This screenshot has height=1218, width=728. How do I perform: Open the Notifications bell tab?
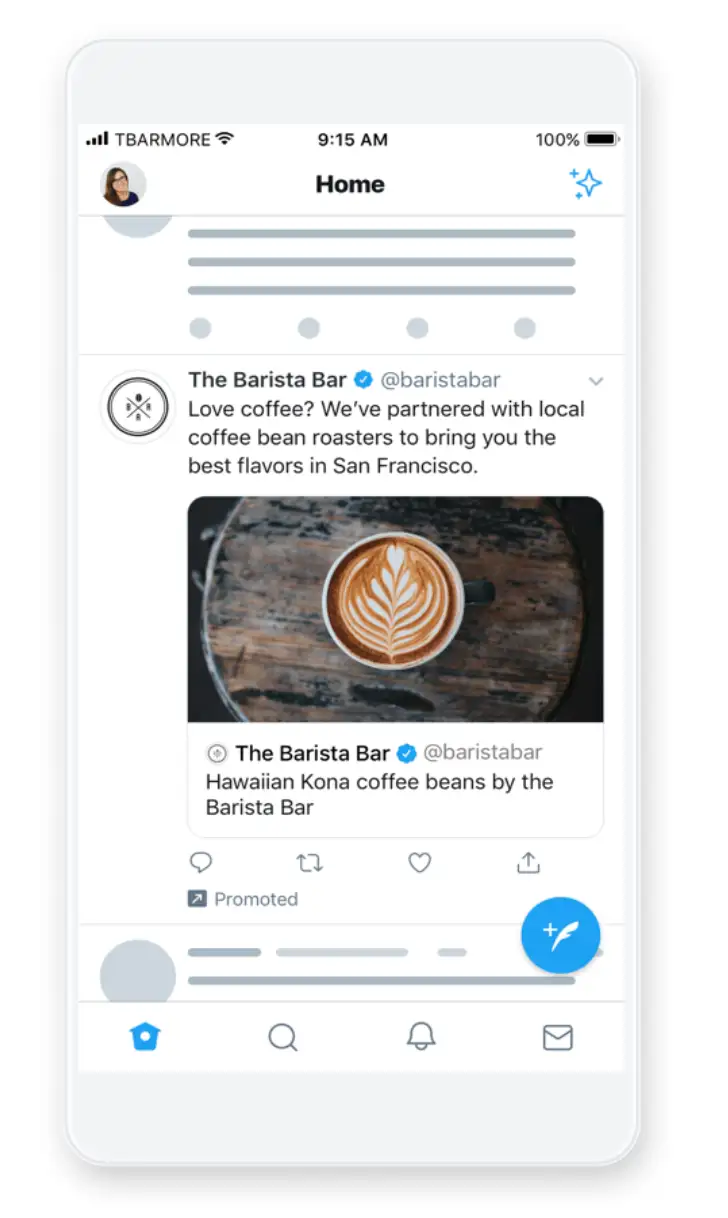(x=421, y=1037)
